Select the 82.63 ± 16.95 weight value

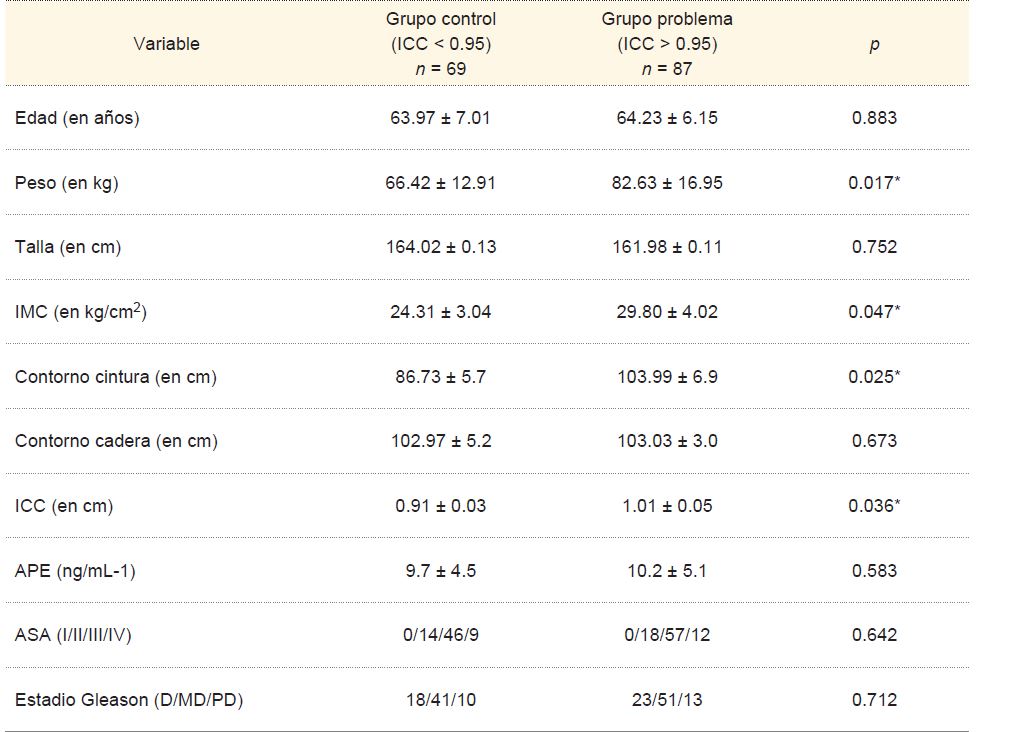tap(667, 183)
